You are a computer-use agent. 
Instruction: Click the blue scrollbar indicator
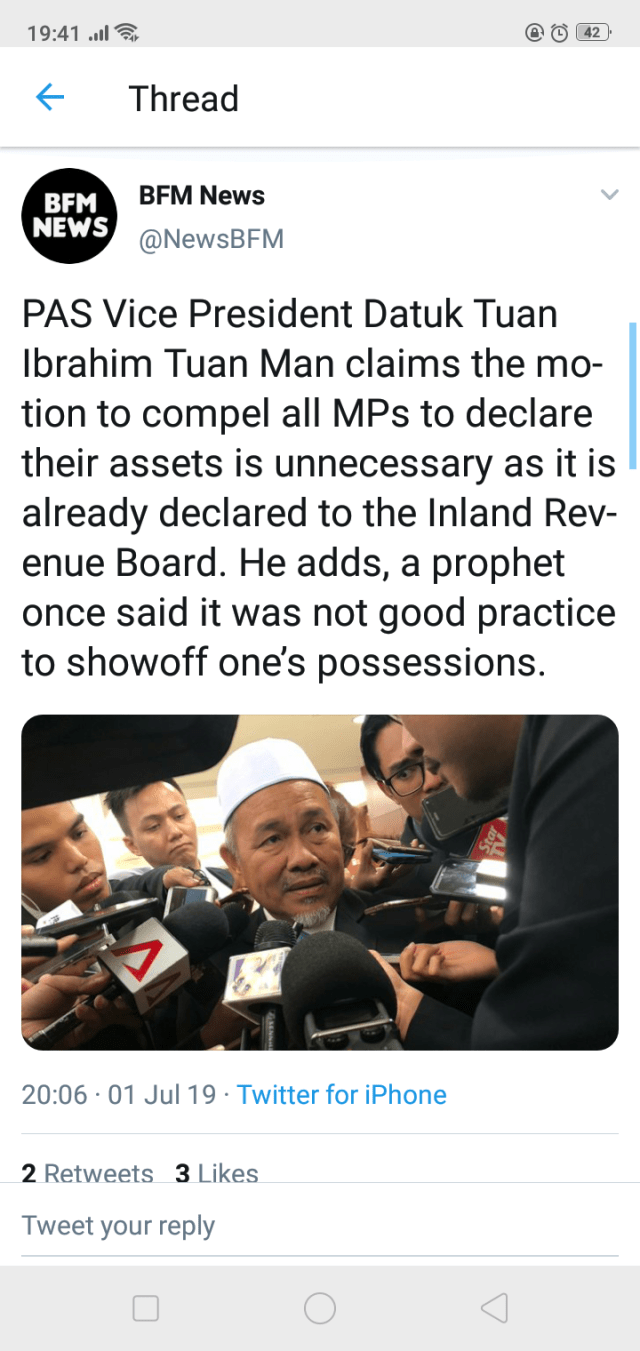tap(632, 395)
